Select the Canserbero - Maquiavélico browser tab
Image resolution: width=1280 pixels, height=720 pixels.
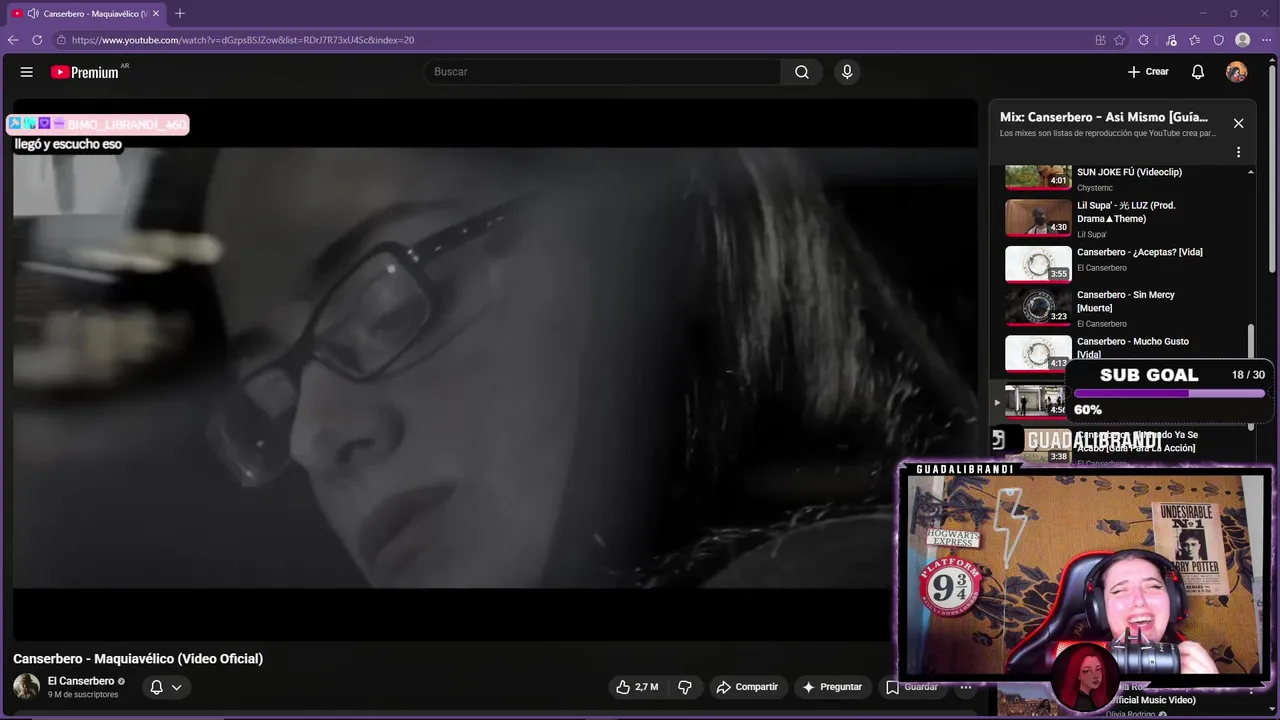(x=86, y=13)
